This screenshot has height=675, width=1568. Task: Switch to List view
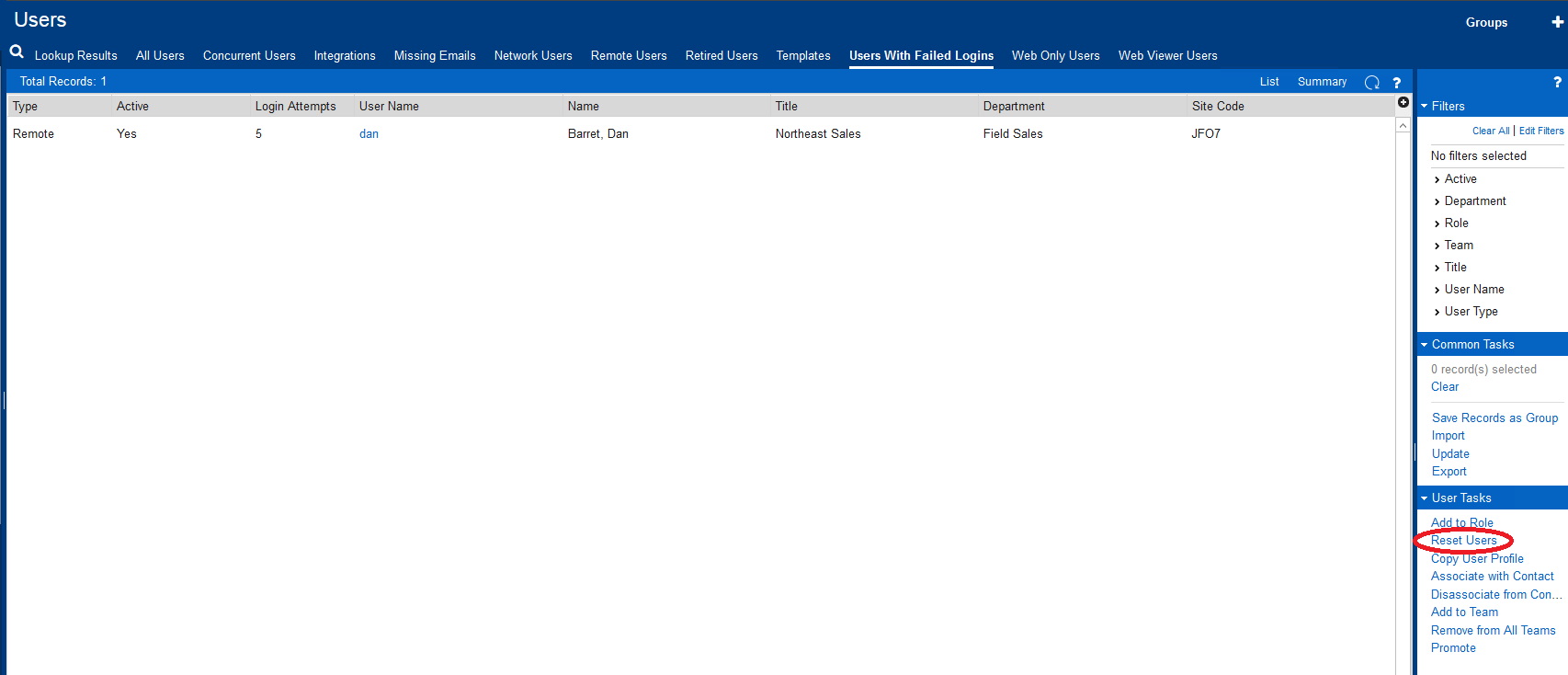point(1269,82)
